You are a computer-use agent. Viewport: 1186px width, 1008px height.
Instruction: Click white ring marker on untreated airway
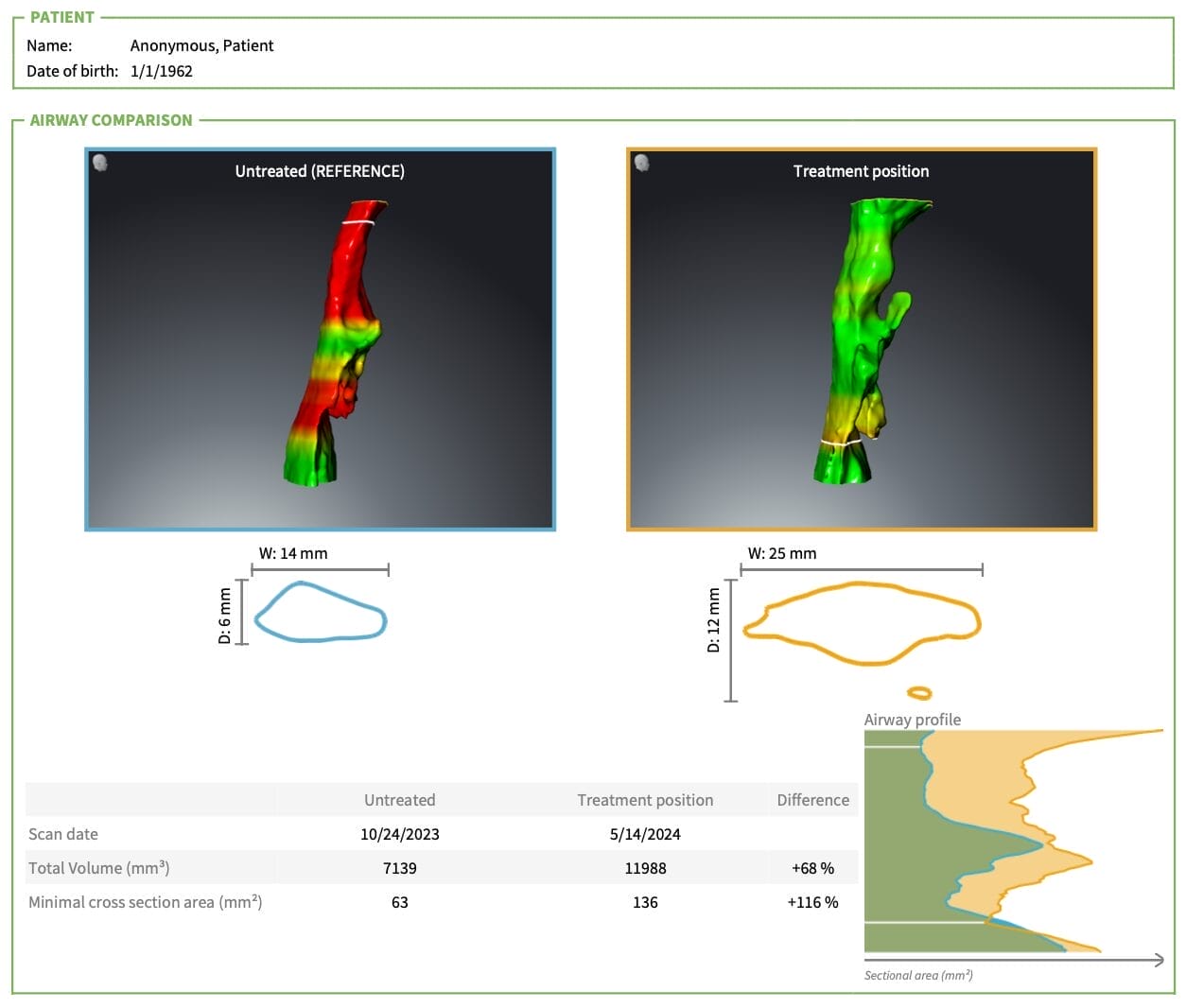point(358,222)
